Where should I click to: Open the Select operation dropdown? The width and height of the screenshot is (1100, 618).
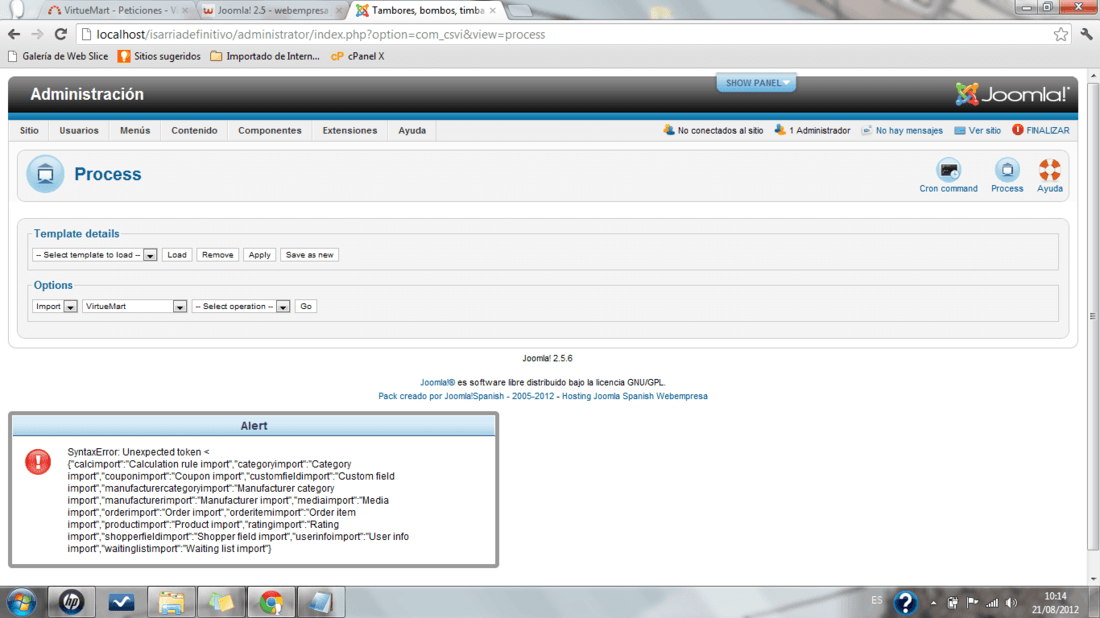241,307
